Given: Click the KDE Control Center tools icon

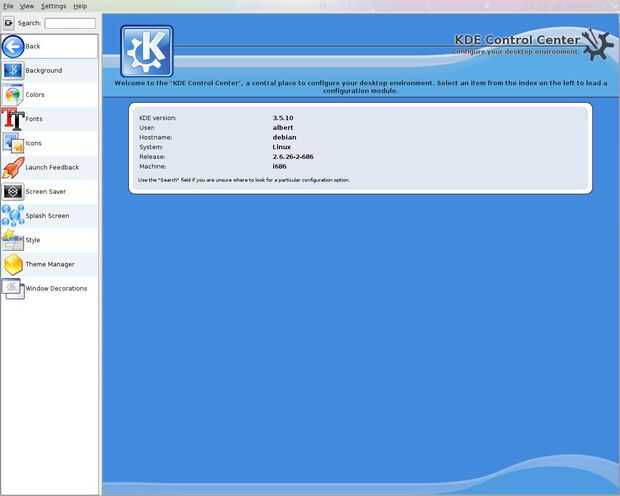Looking at the screenshot, I should [597, 43].
